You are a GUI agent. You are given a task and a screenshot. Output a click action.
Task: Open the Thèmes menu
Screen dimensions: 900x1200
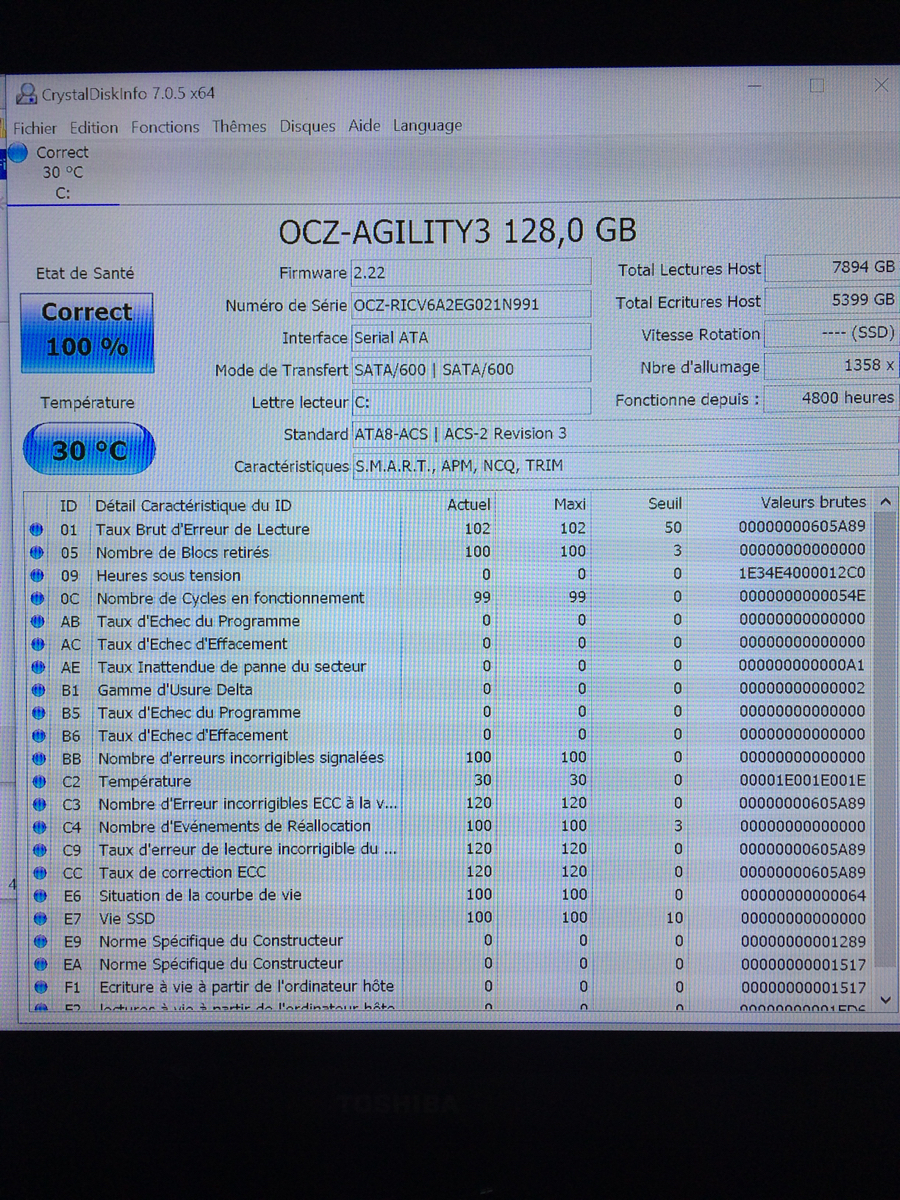point(239,126)
